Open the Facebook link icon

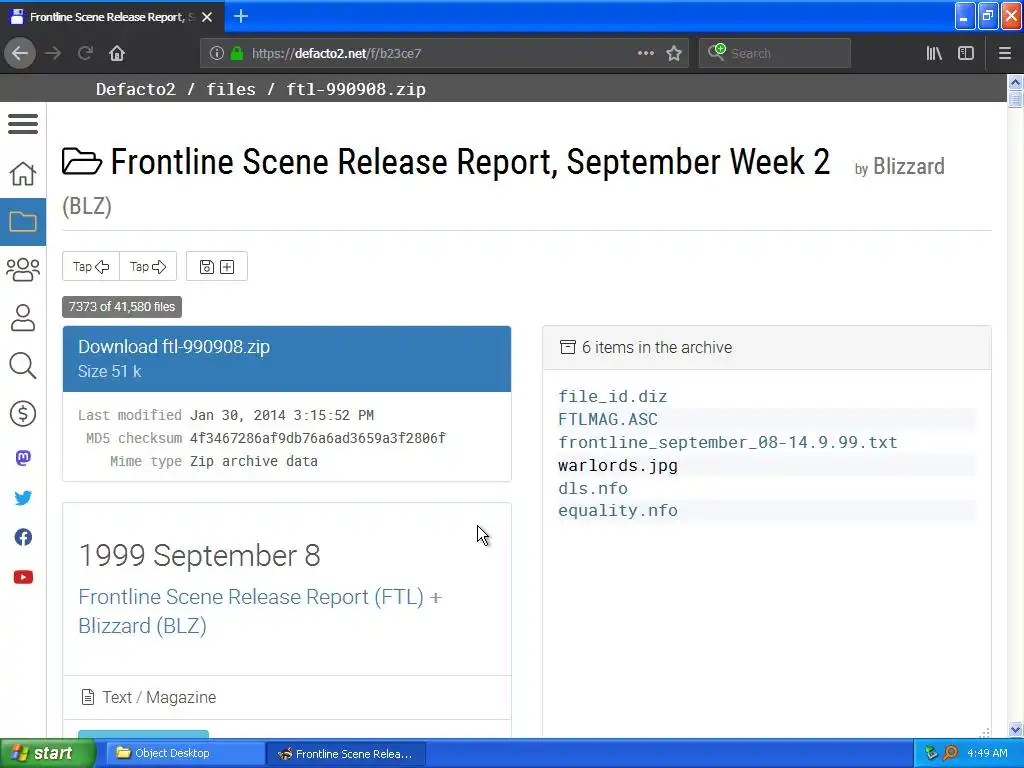click(x=23, y=537)
